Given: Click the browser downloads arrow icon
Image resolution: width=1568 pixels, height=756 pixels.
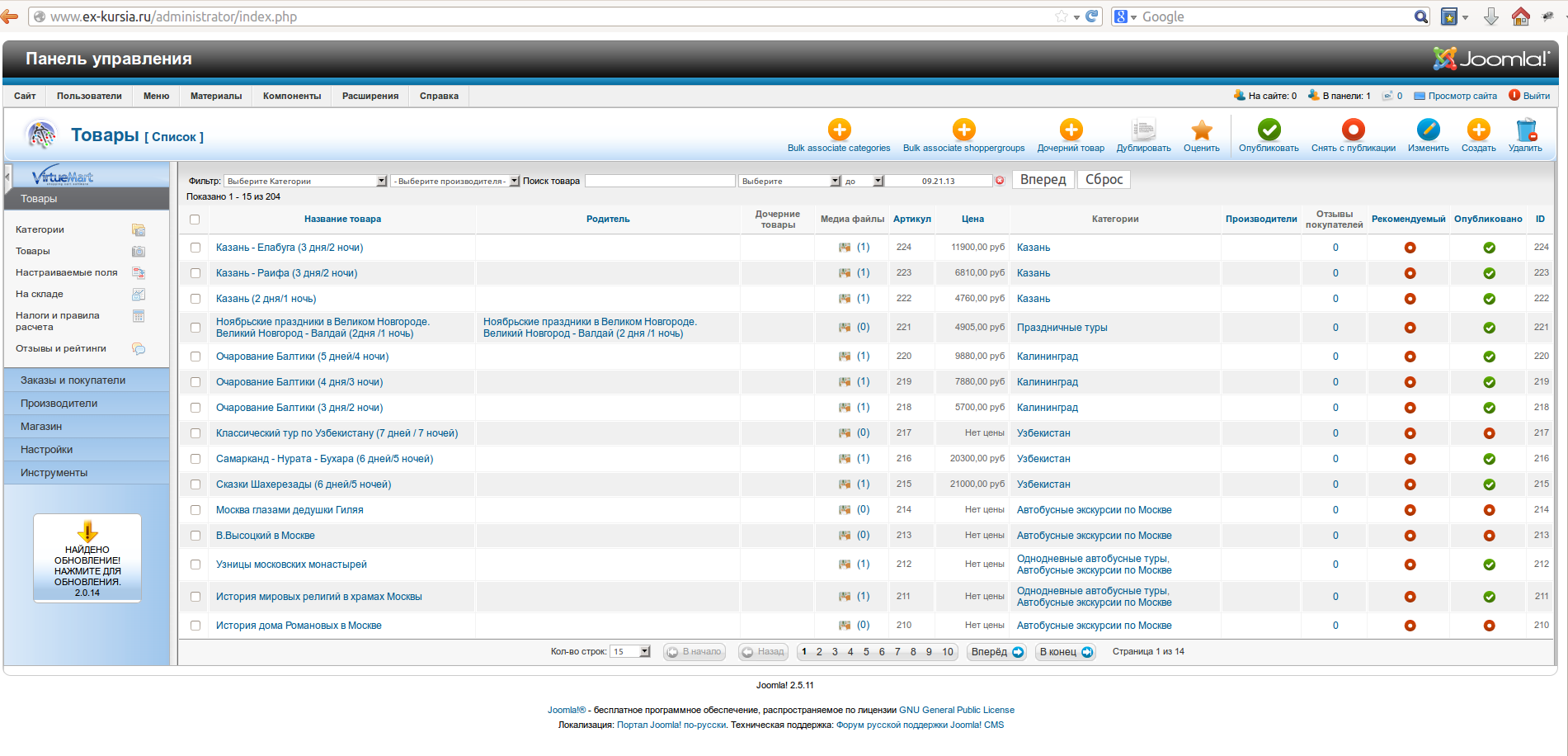Looking at the screenshot, I should tap(1491, 17).
